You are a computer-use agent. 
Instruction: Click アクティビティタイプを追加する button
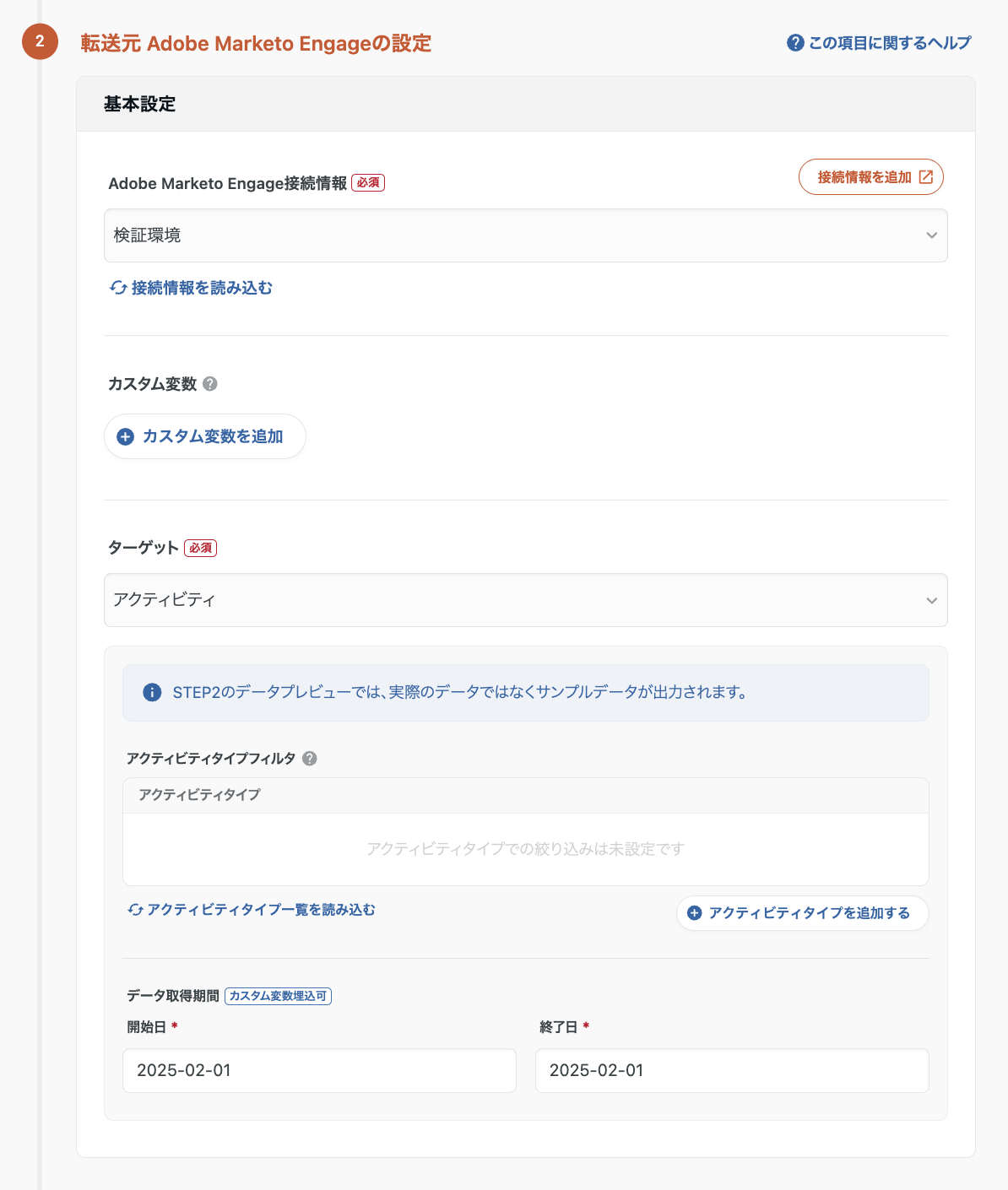pyautogui.click(x=802, y=913)
